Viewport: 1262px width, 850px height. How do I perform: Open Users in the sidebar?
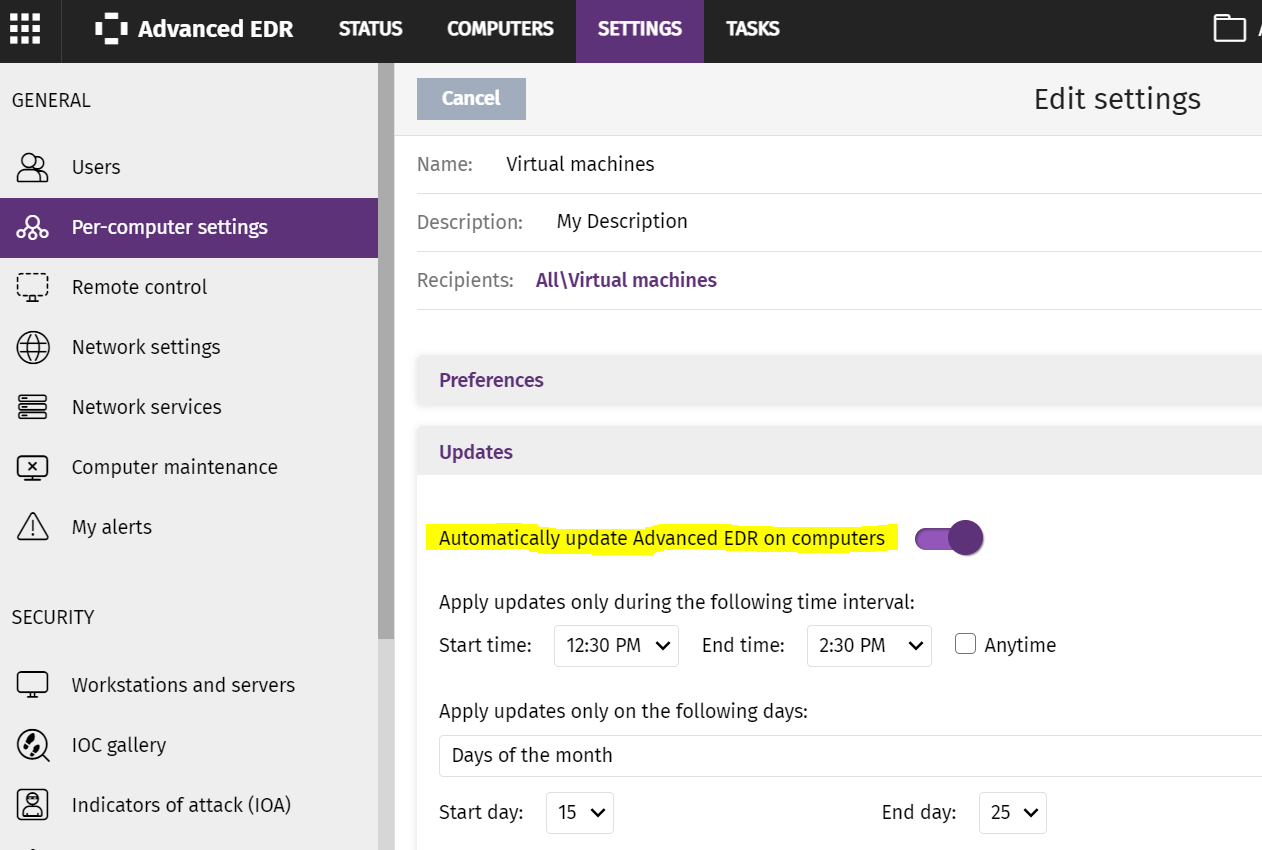point(189,167)
